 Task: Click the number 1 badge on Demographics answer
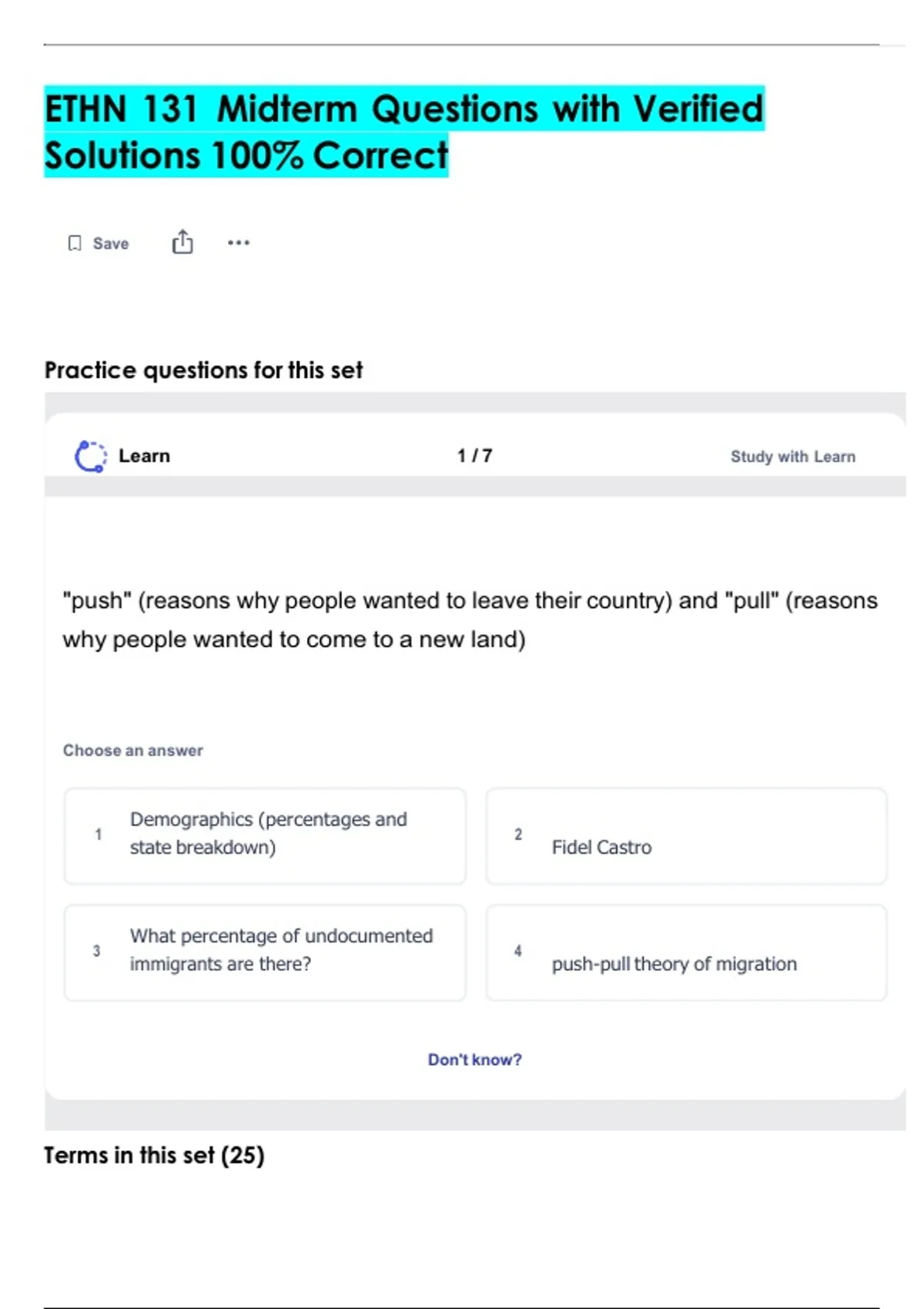[x=98, y=834]
